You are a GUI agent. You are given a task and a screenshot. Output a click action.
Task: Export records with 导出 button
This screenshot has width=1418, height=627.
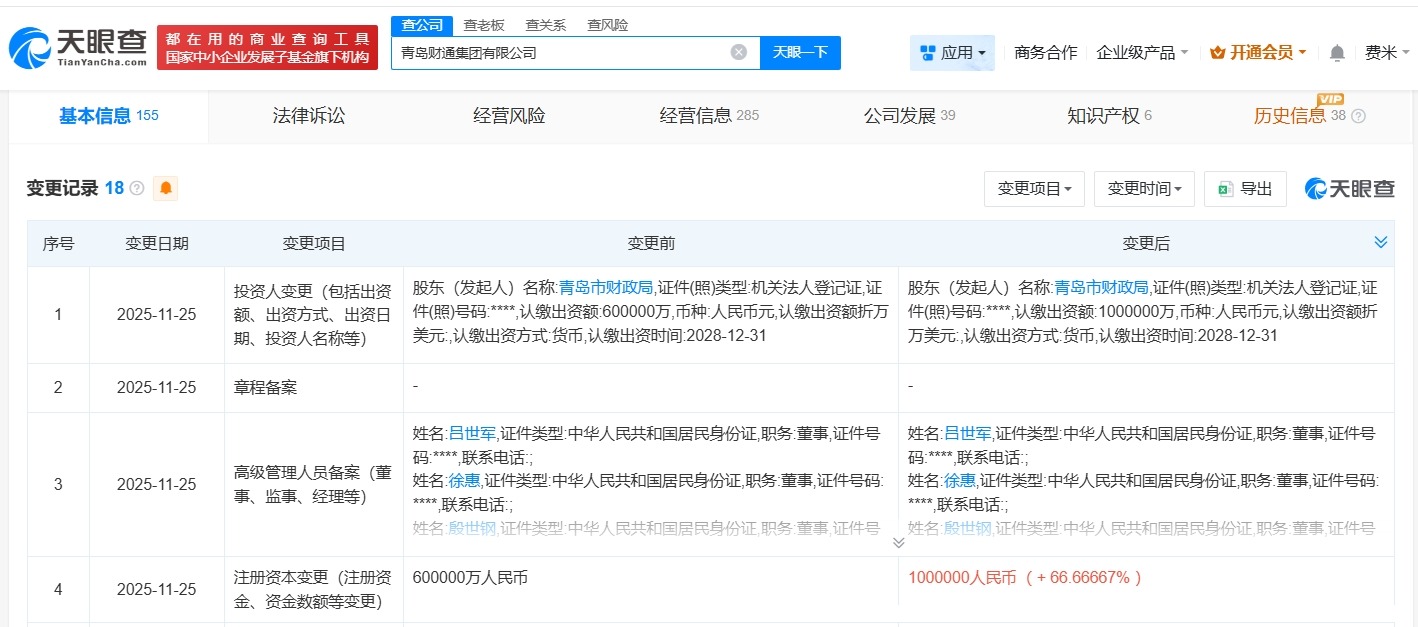[x=1245, y=188]
